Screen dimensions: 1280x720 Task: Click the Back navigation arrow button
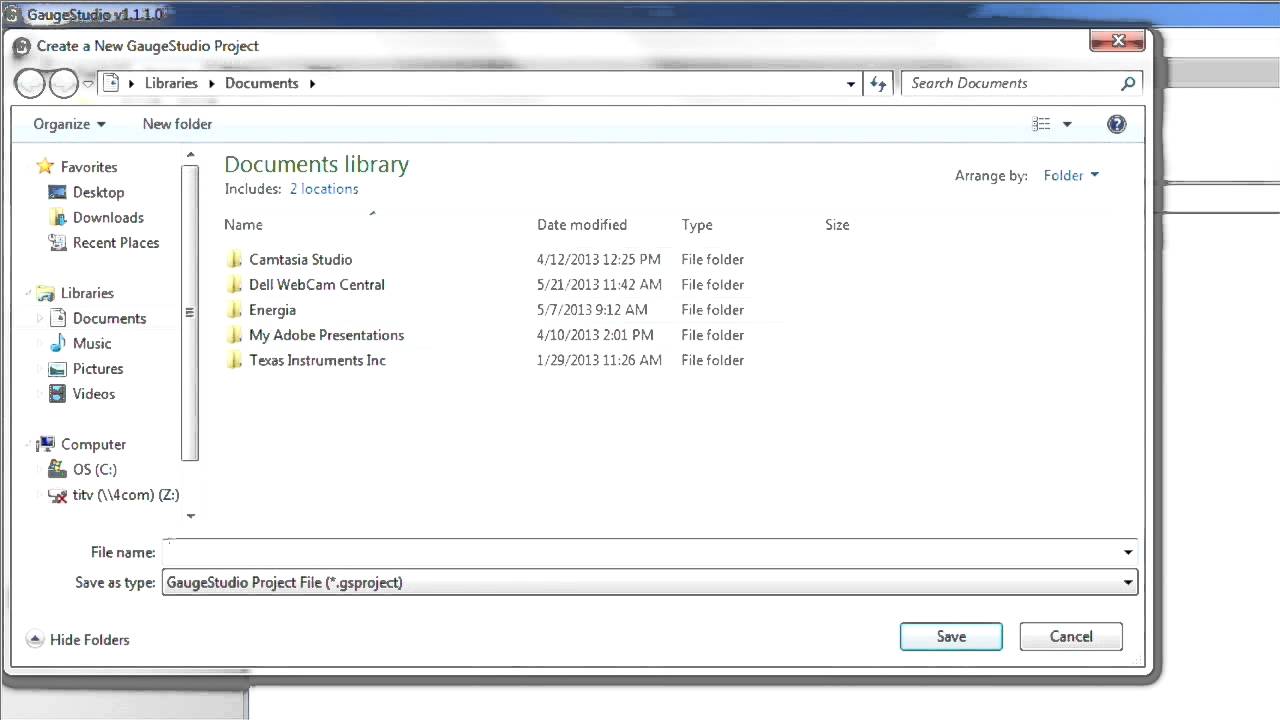pos(30,84)
